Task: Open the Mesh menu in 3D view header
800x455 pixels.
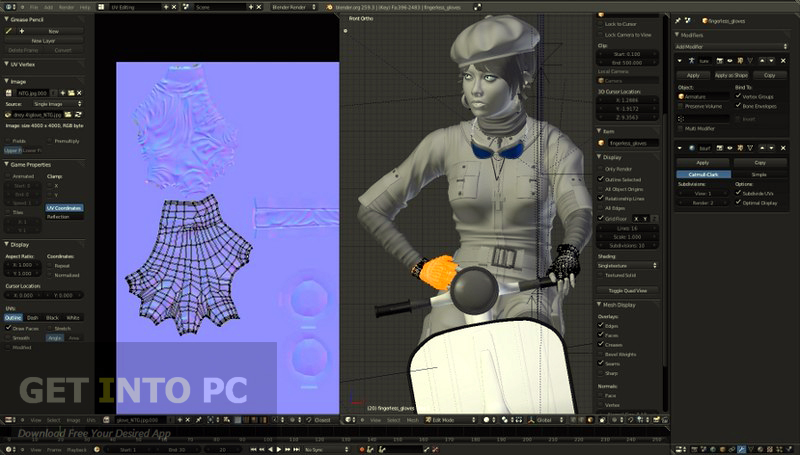Action: tap(412, 420)
